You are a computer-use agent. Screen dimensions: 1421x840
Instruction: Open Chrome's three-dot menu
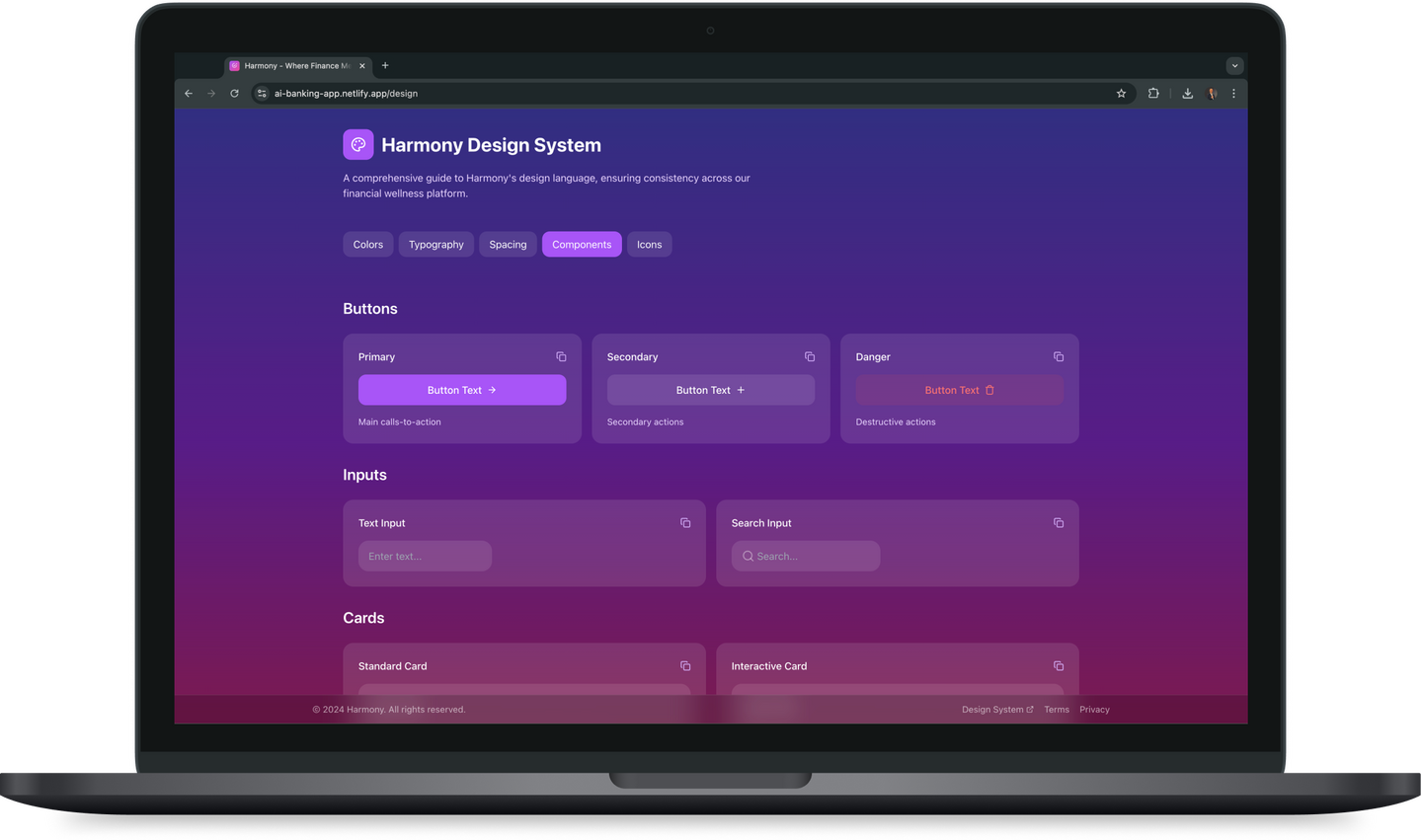[x=1233, y=94]
